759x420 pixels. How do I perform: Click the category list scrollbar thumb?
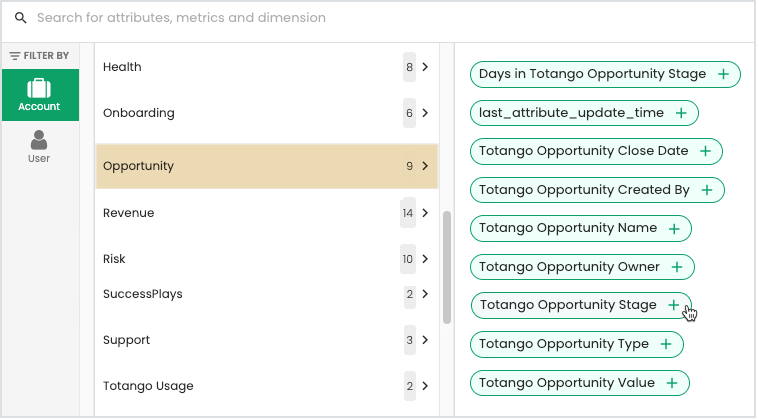(x=447, y=268)
